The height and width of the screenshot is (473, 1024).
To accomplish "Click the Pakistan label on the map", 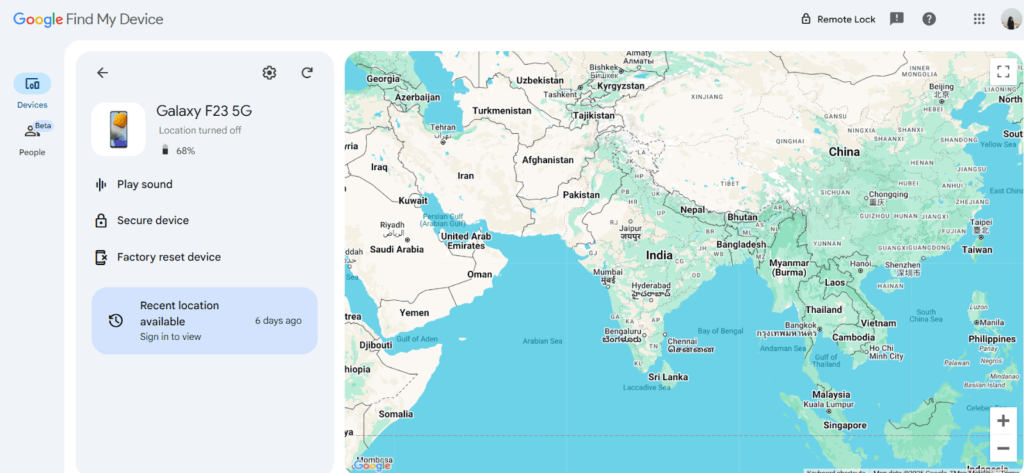I will click(581, 195).
